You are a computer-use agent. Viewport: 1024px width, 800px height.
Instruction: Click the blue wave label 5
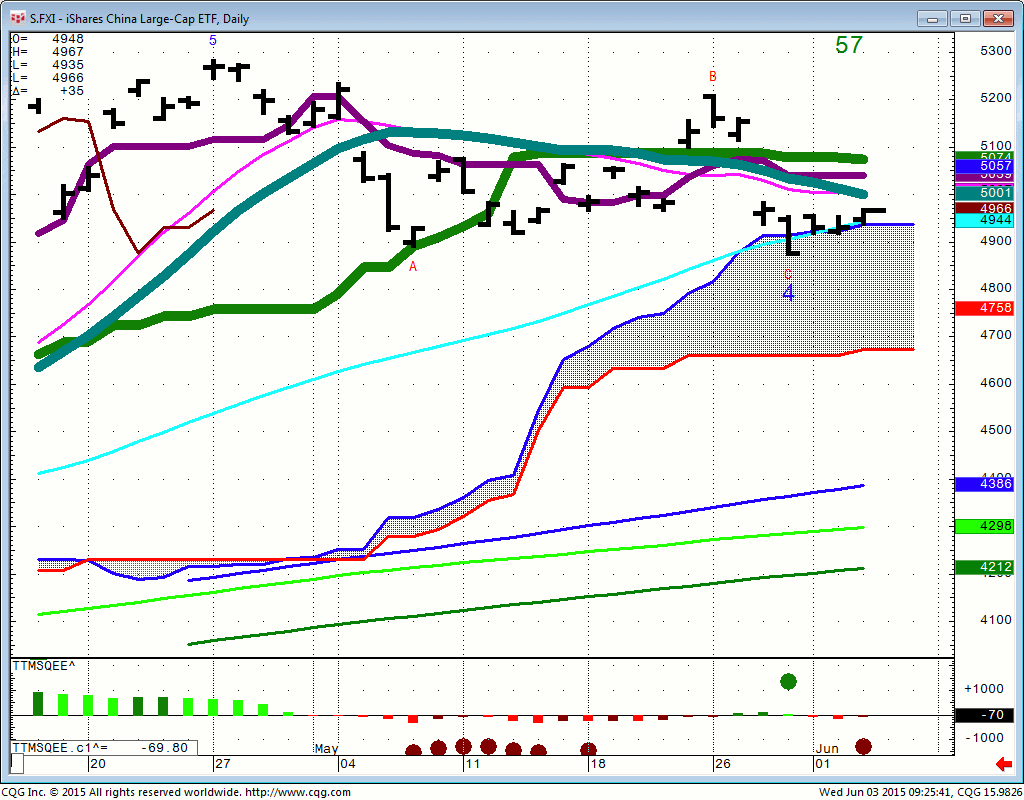tap(213, 40)
